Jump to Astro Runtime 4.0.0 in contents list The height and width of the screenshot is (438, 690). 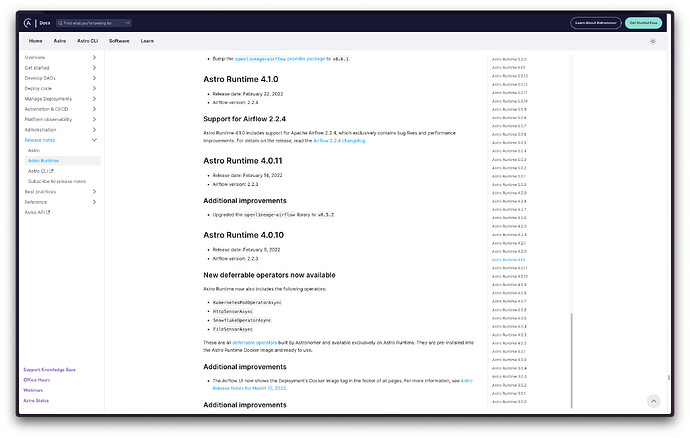[509, 360]
